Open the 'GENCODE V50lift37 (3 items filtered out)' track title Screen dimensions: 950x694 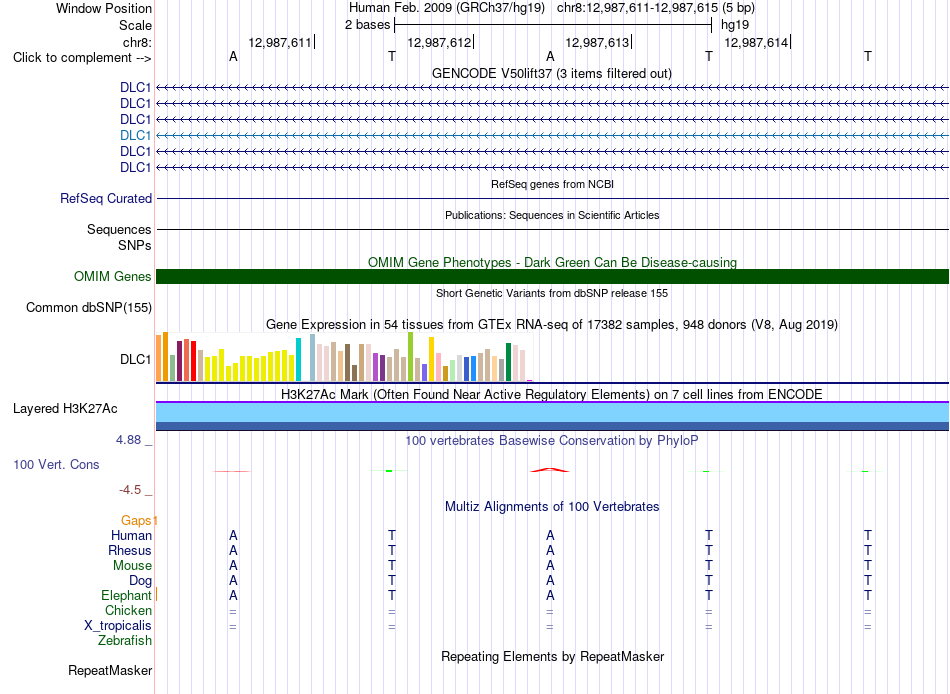[551, 73]
